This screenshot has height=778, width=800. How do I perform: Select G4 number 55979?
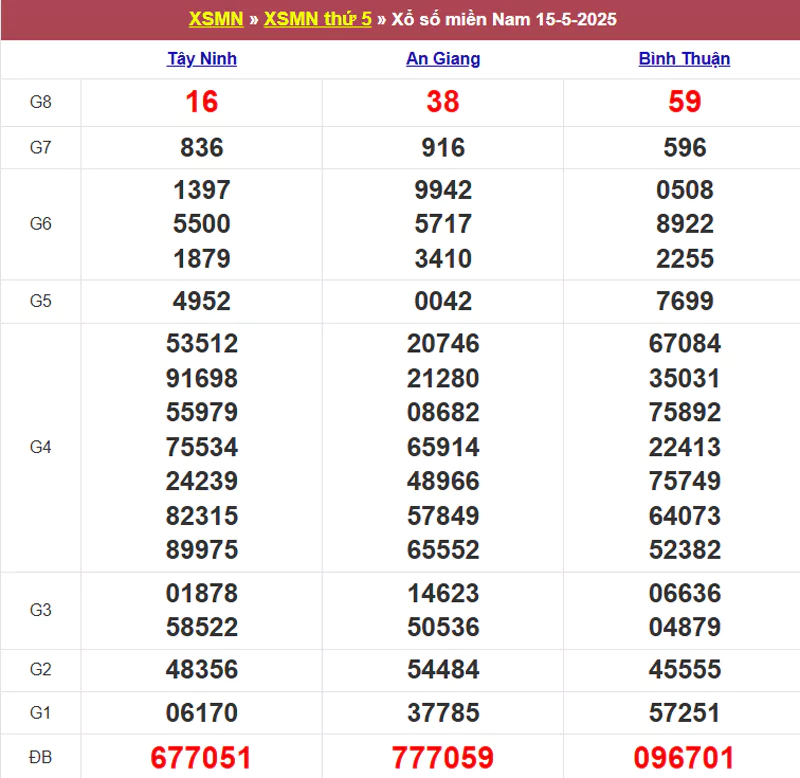pyautogui.click(x=202, y=412)
